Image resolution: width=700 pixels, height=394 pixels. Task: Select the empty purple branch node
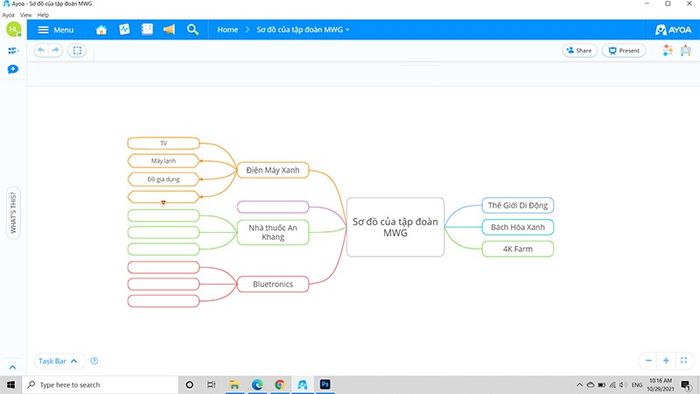tap(273, 207)
